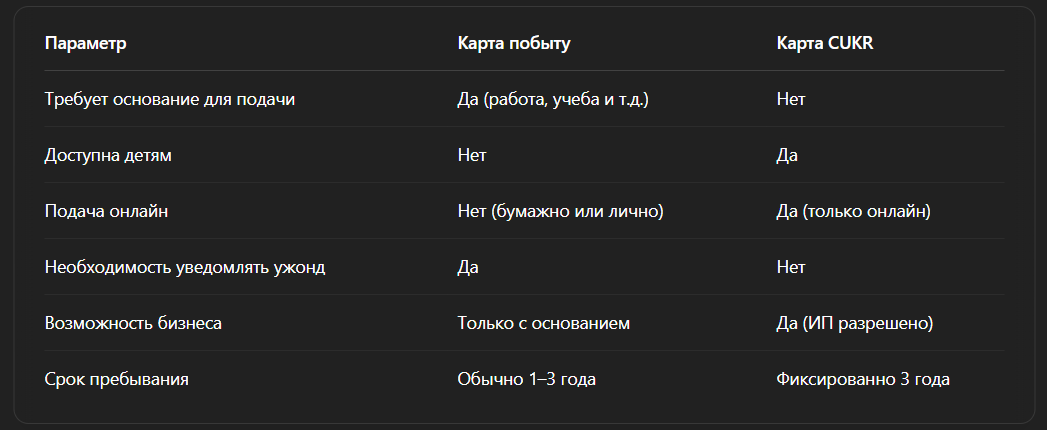Click Карта CUKR value for 'Доступна детям'

click(787, 155)
